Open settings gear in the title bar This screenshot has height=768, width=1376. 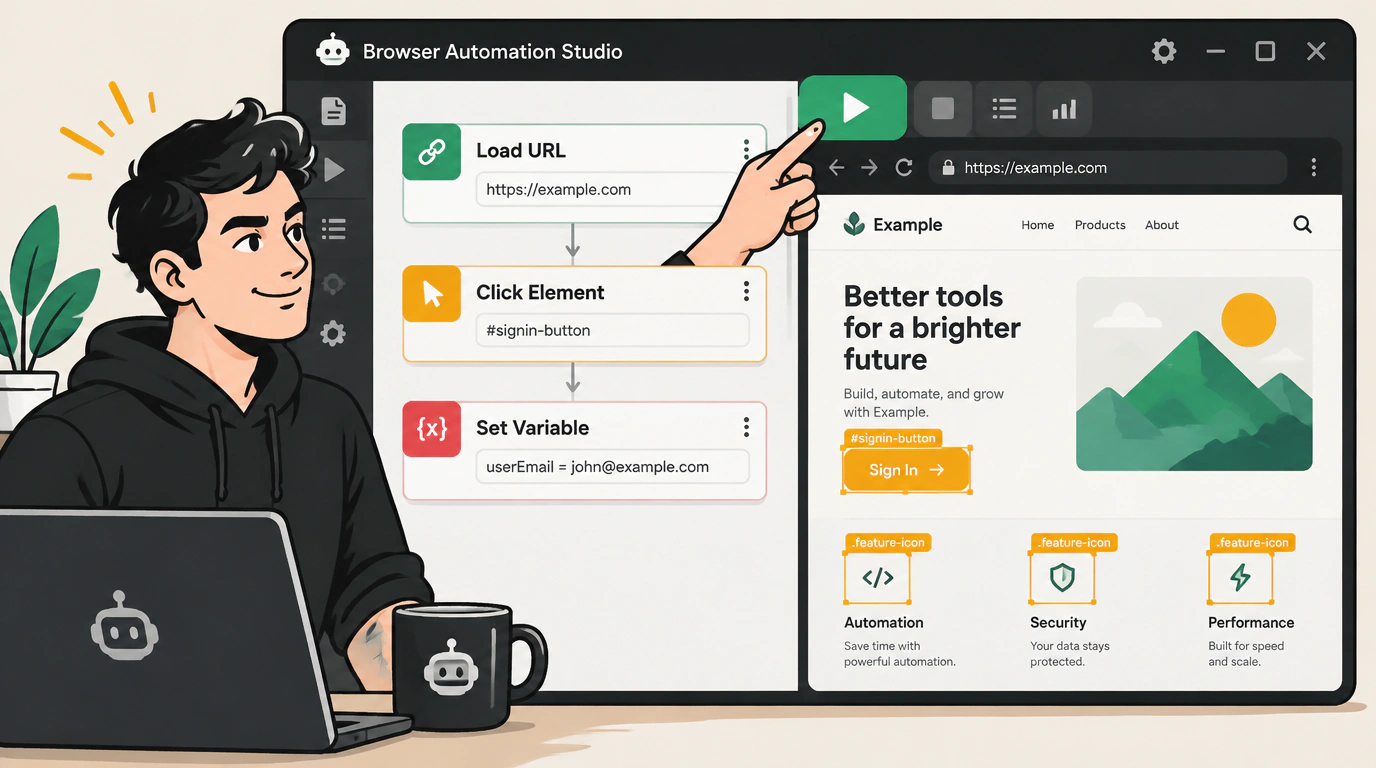coord(1164,51)
